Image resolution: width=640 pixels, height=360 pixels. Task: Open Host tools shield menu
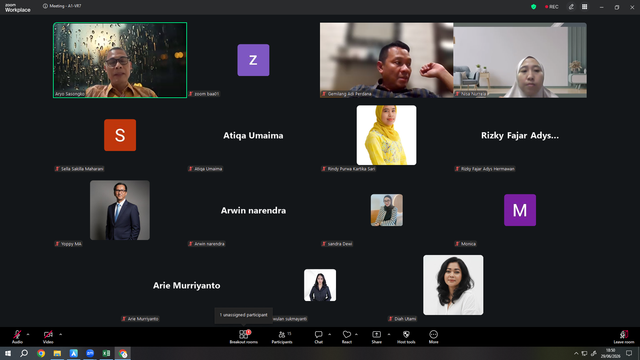tap(406, 337)
